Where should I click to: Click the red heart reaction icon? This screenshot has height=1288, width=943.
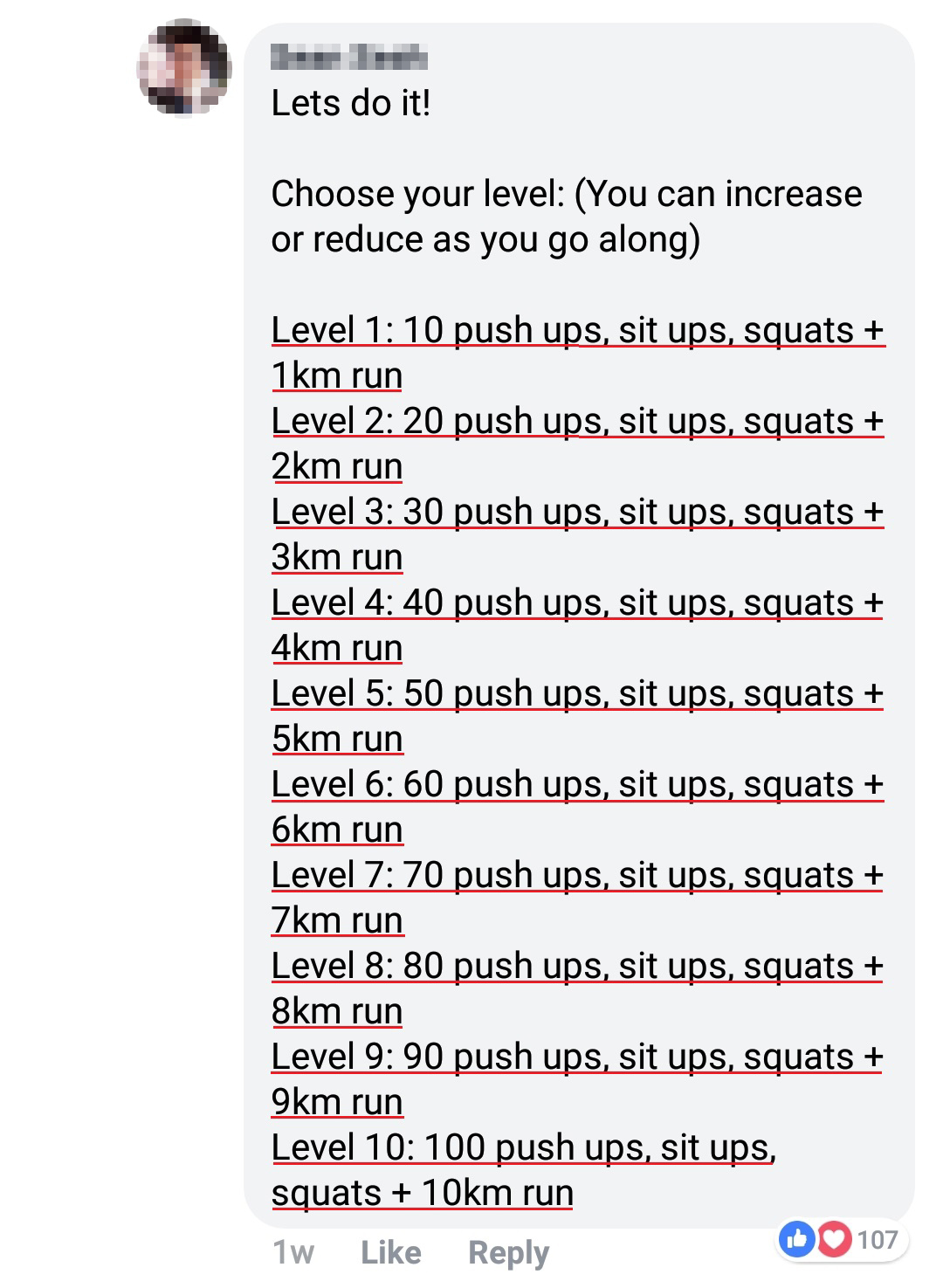834,1239
